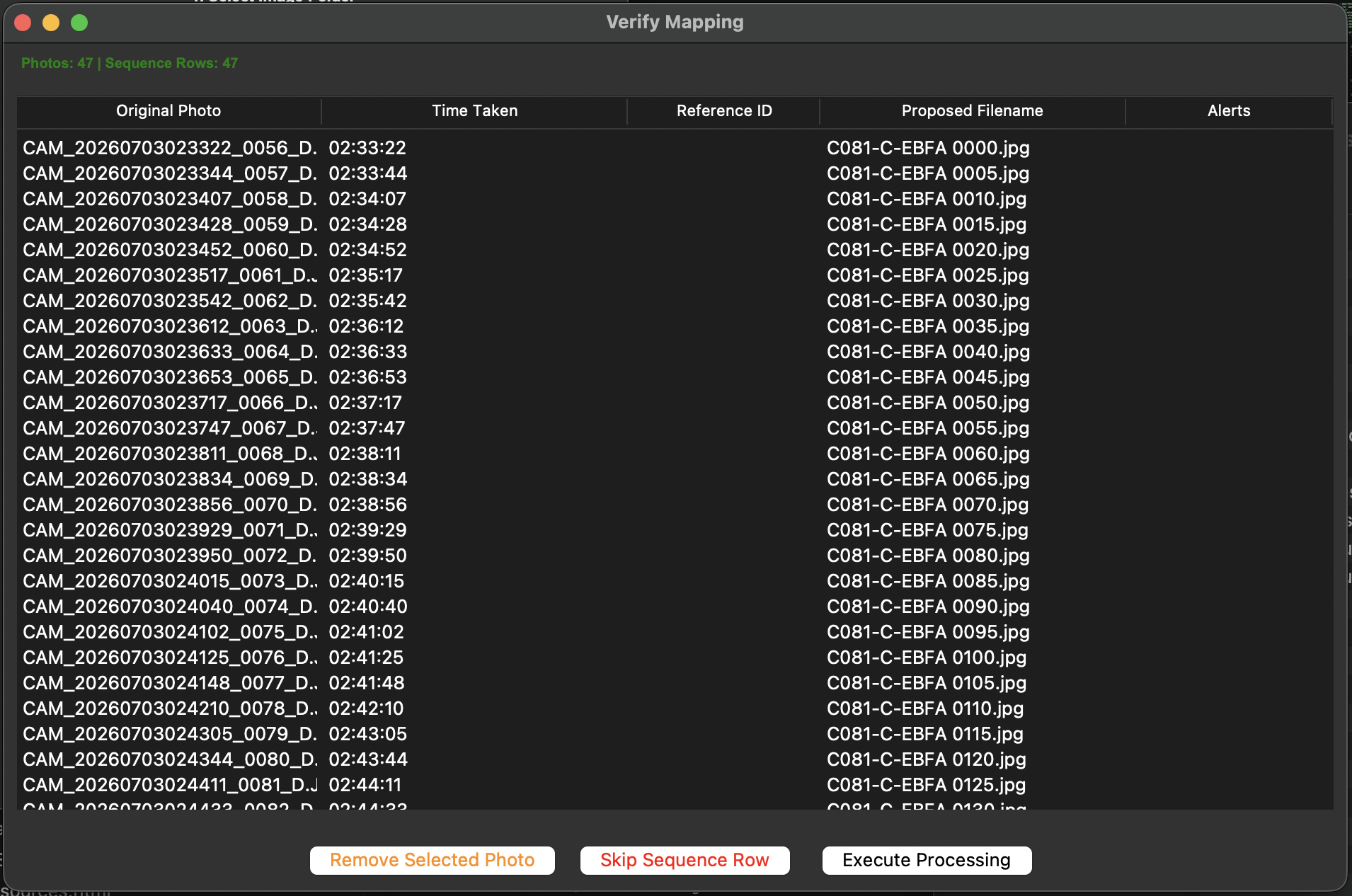Click the Proposed Filename column header
The image size is (1352, 896).
[x=972, y=110]
